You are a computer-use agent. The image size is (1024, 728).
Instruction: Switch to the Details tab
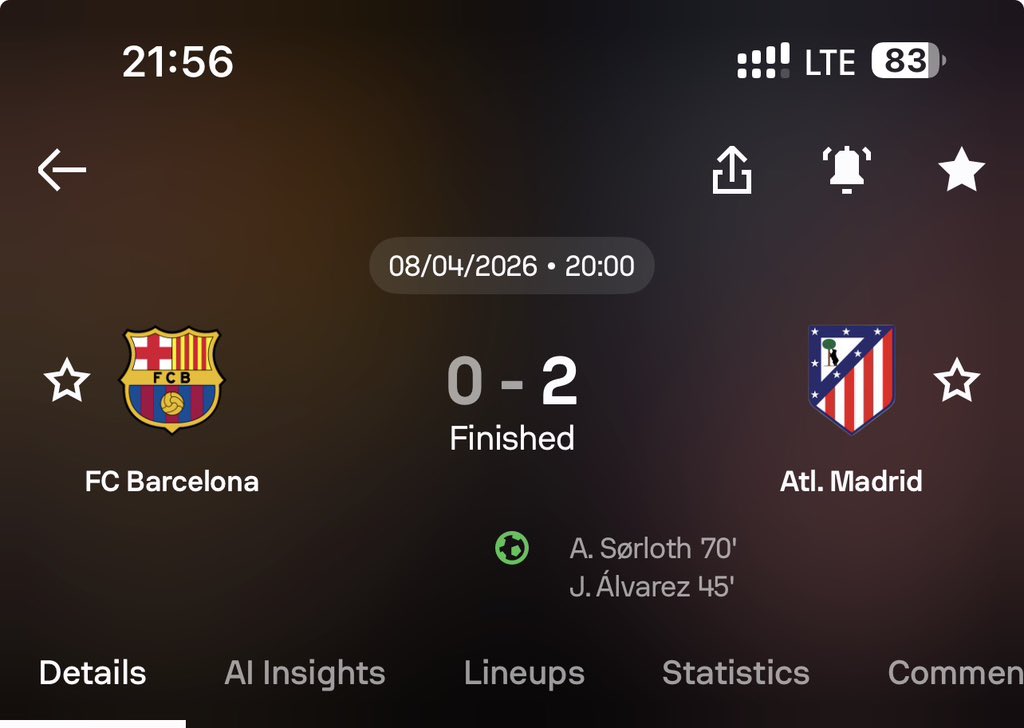pyautogui.click(x=92, y=673)
